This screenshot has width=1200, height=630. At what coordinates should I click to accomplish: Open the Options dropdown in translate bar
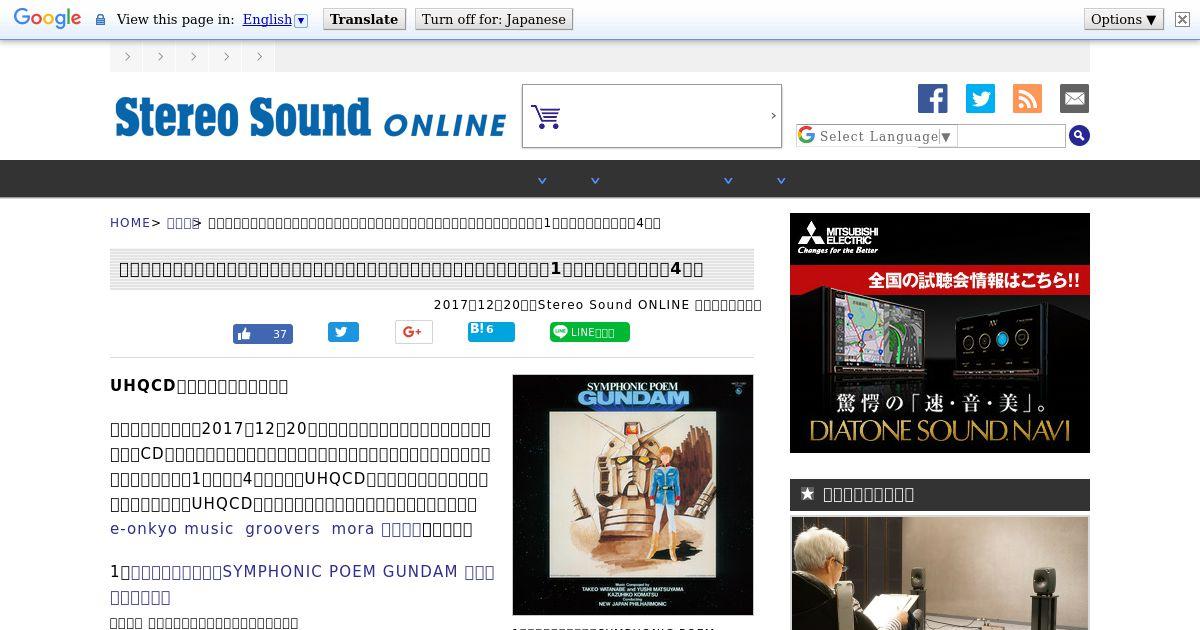pyautogui.click(x=1124, y=19)
